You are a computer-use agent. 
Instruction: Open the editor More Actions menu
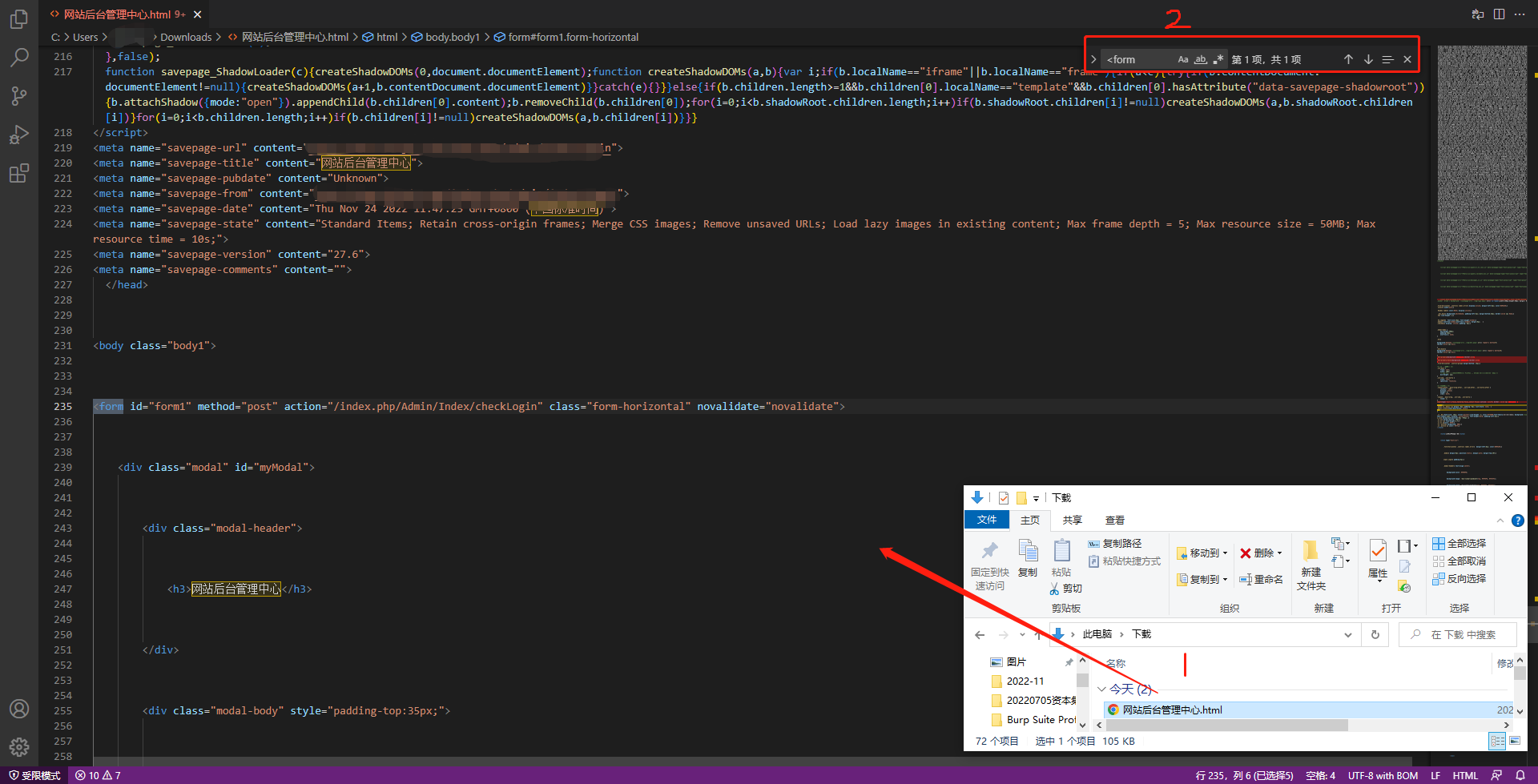pyautogui.click(x=1520, y=14)
